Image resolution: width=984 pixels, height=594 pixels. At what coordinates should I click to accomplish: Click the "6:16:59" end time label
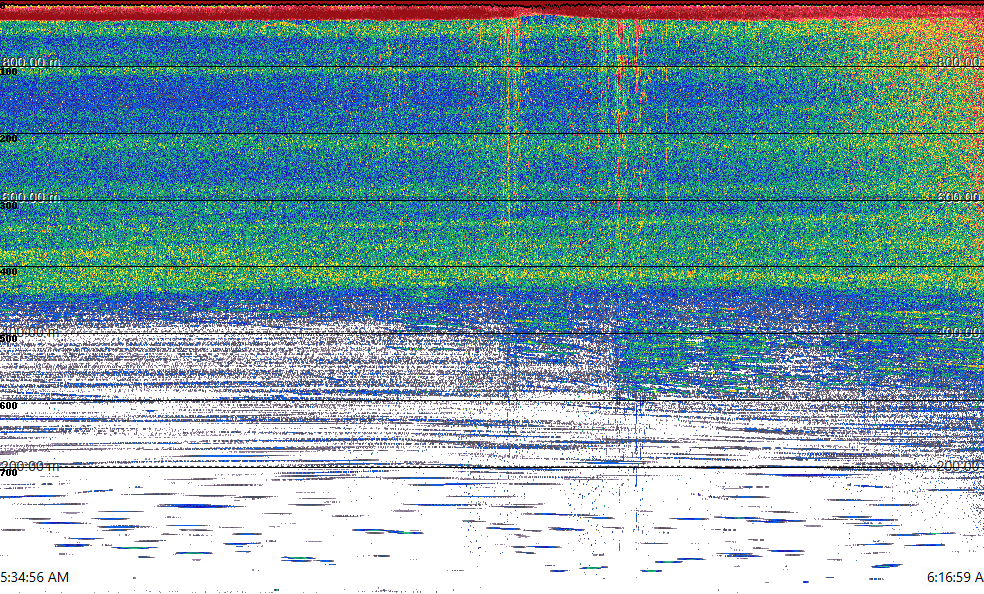tap(955, 577)
